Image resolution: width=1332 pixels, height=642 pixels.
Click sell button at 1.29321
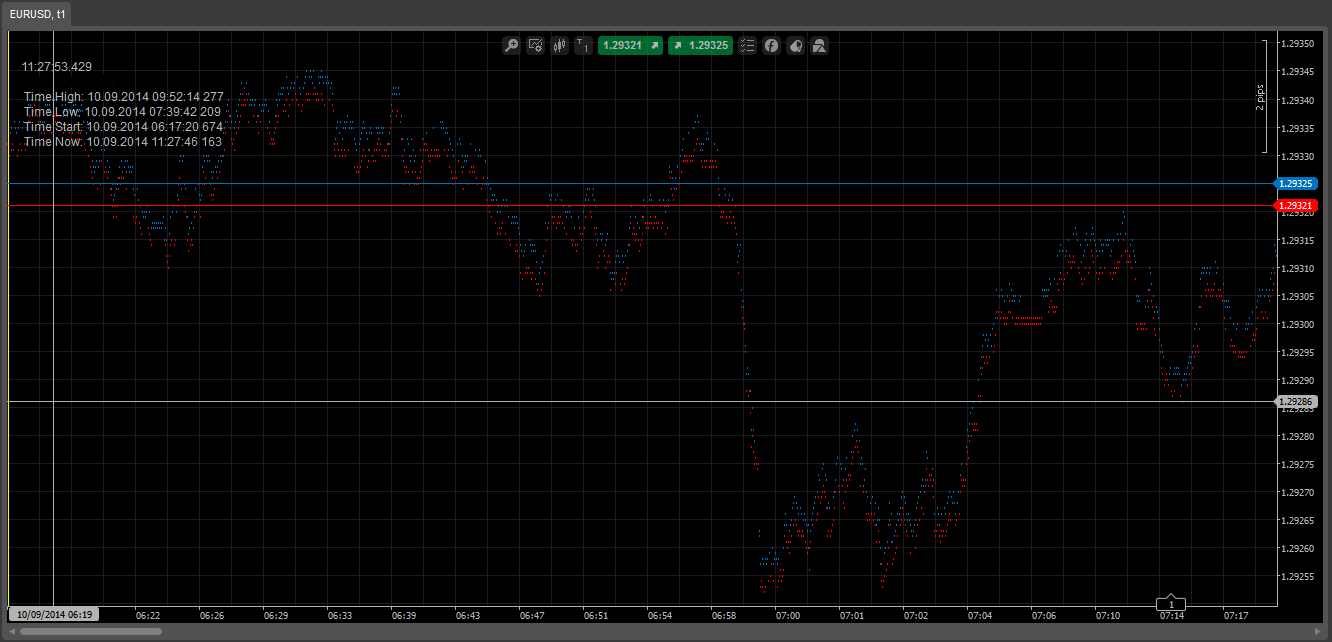[630, 45]
